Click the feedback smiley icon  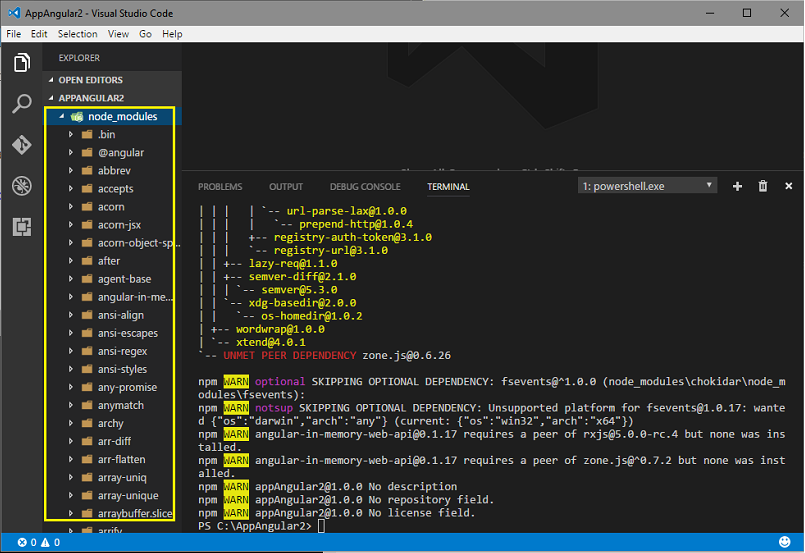784,542
